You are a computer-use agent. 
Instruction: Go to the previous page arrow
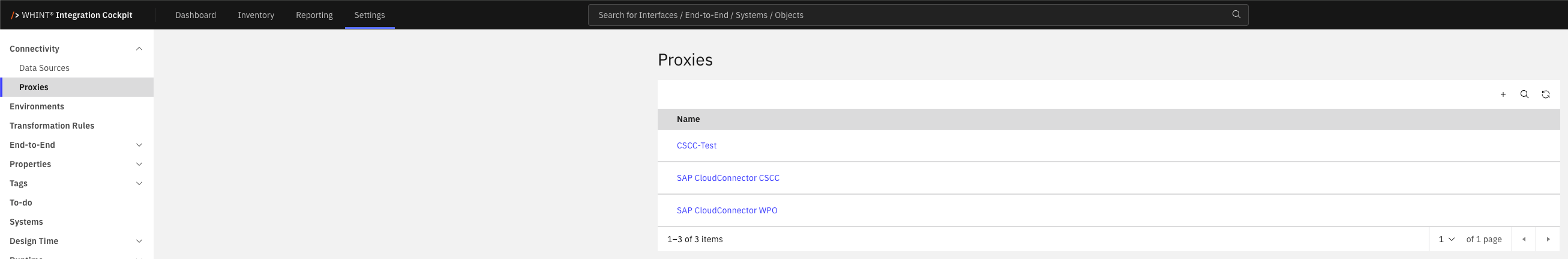pos(1524,240)
